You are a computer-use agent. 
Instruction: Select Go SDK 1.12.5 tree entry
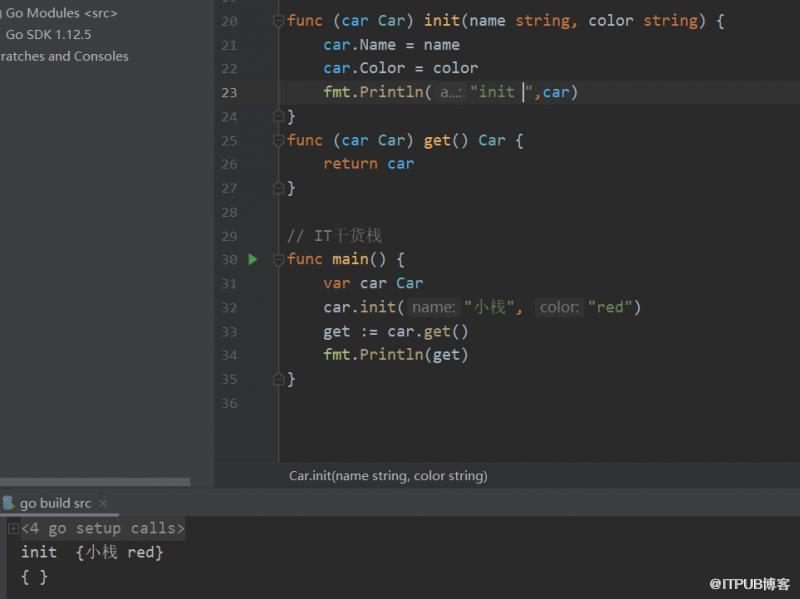tap(48, 35)
